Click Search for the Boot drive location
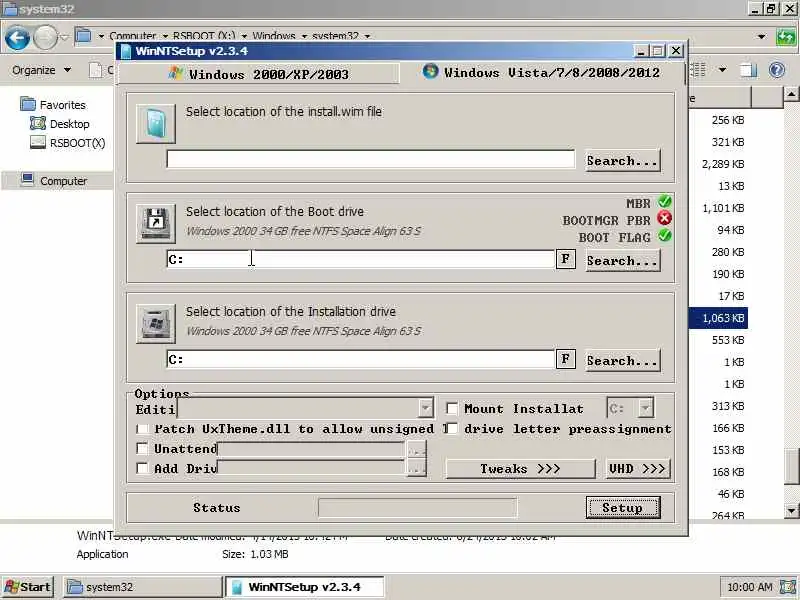This screenshot has width=800, height=600. click(622, 261)
